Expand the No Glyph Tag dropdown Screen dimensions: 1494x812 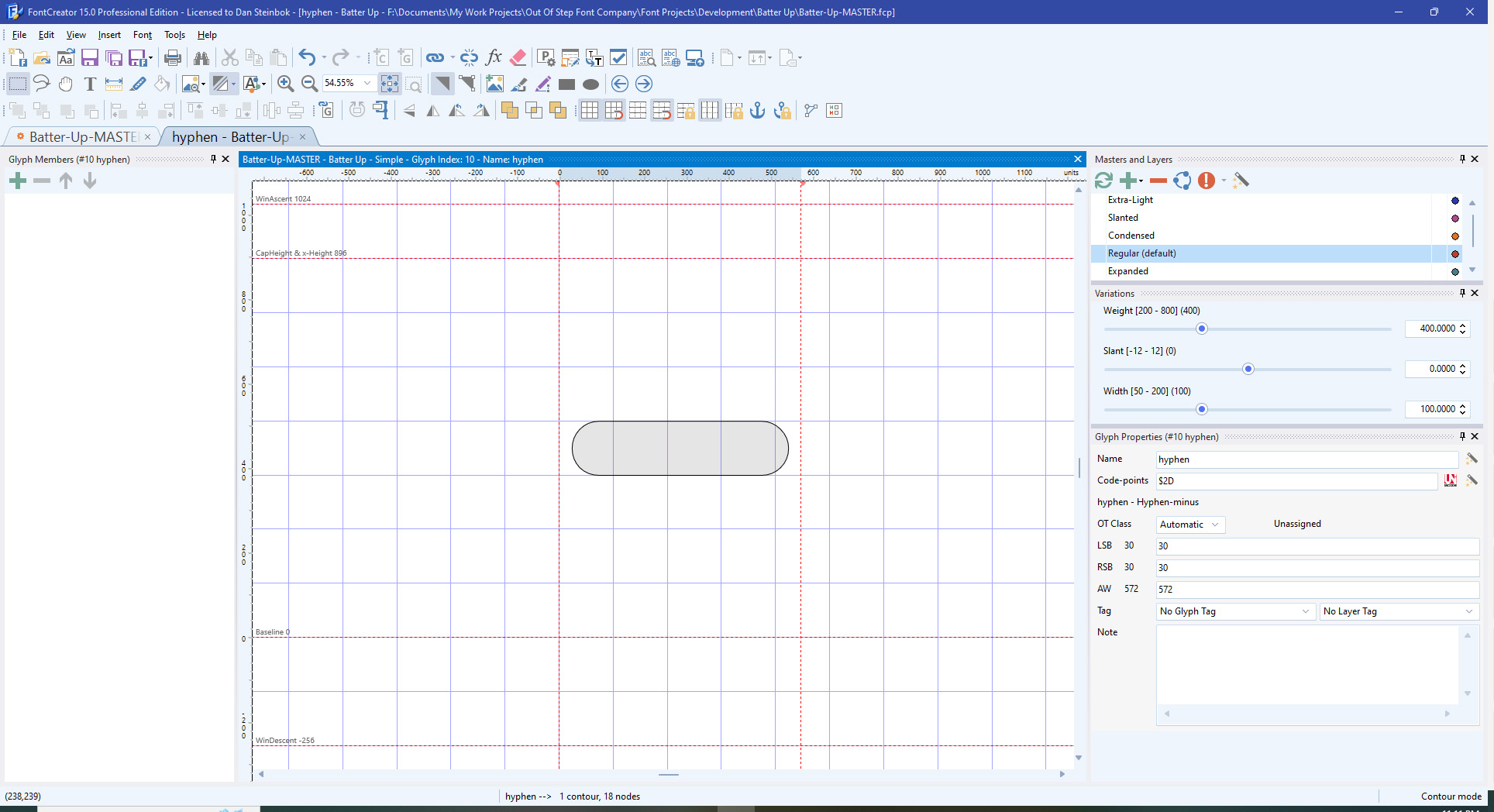pyautogui.click(x=1235, y=611)
